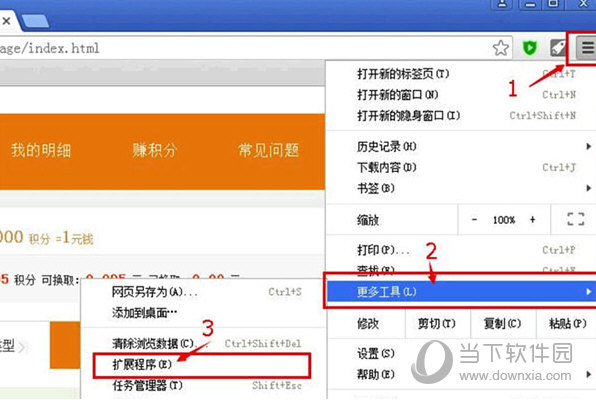Select 打开新的标签页(T) menu entry
The width and height of the screenshot is (596, 405).
461,74
